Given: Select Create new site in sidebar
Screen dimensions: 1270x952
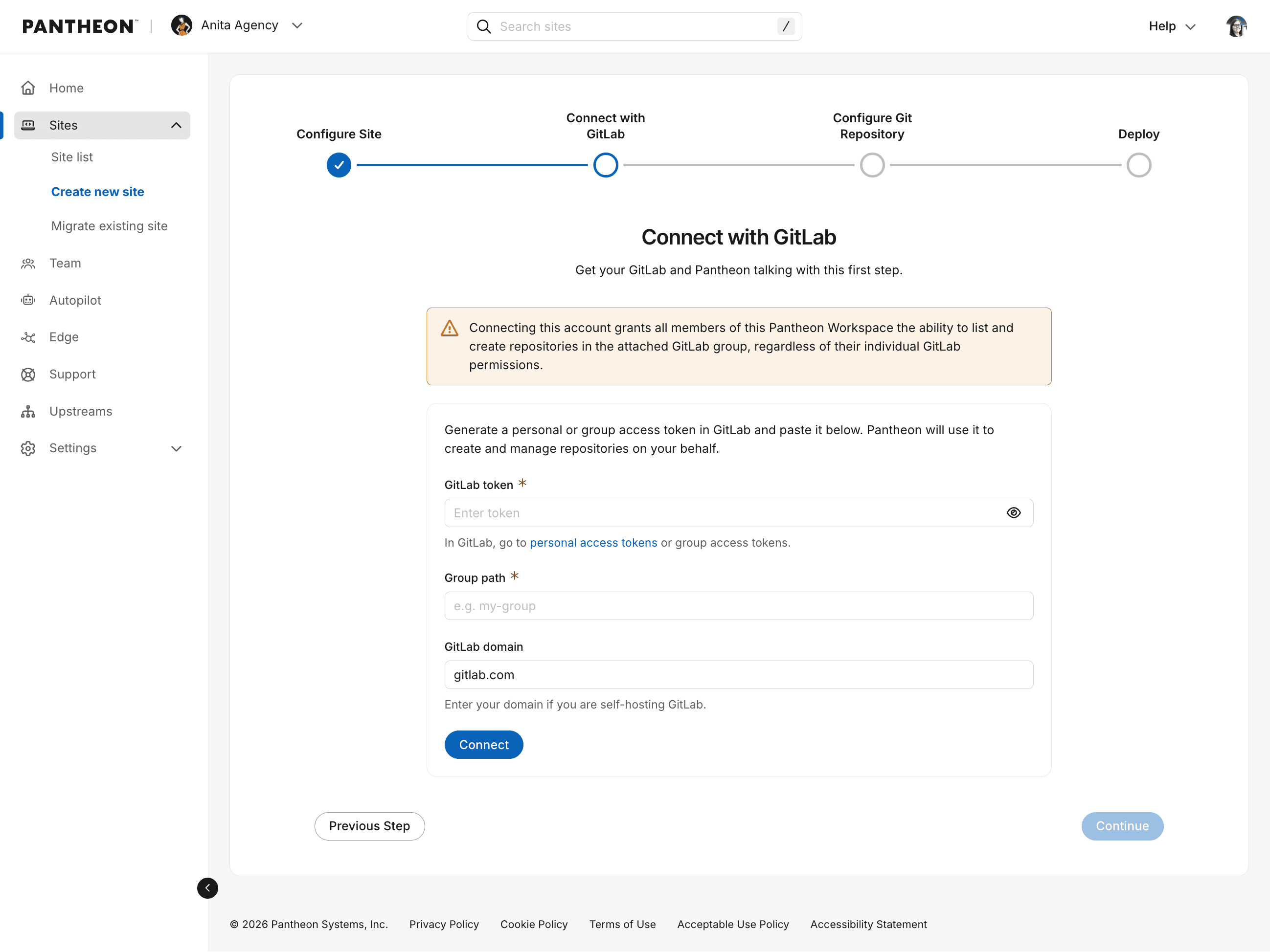Looking at the screenshot, I should pyautogui.click(x=98, y=192).
